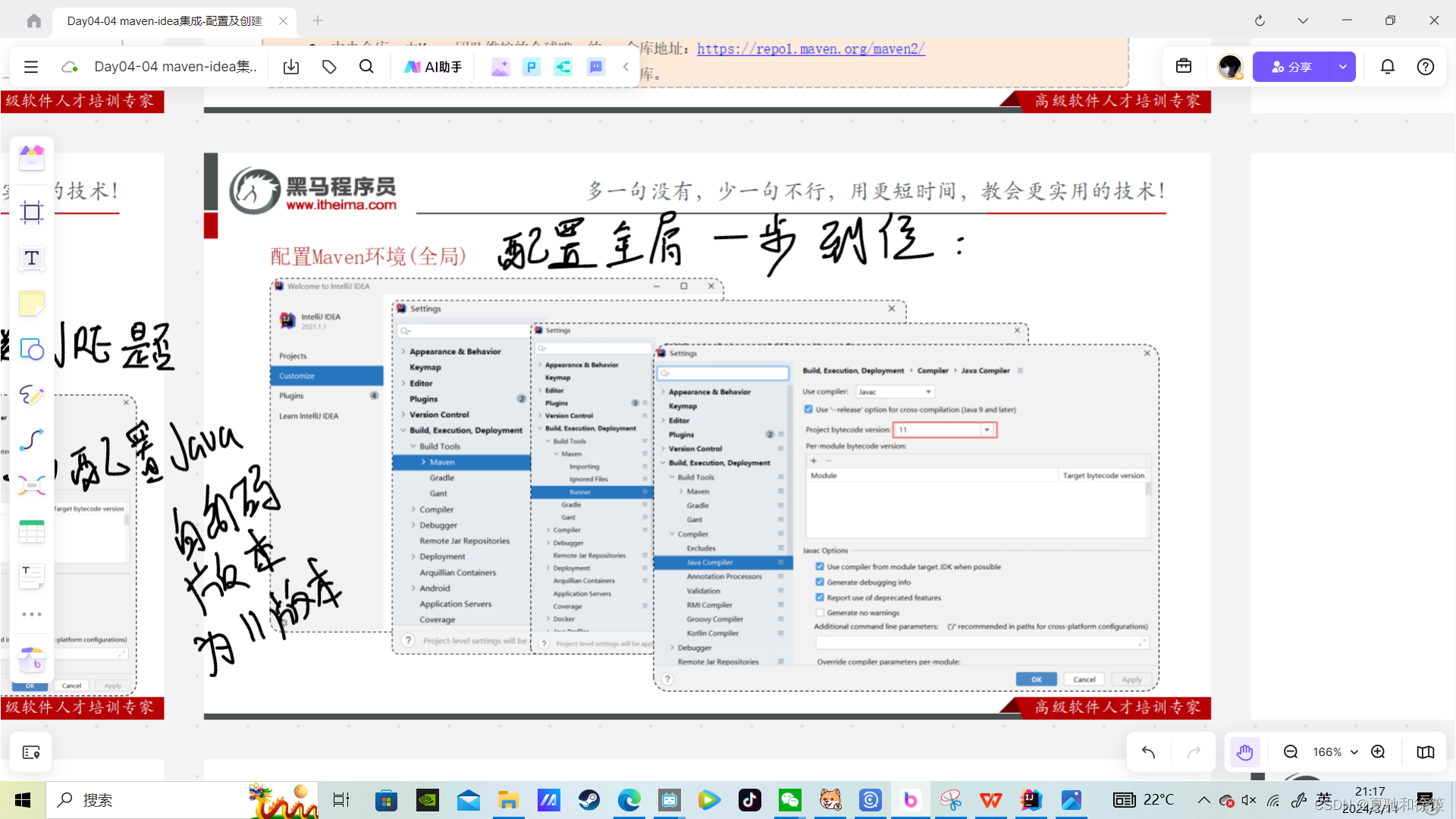The image size is (1456, 819).
Task: Open the hamburger main menu
Action: click(31, 67)
